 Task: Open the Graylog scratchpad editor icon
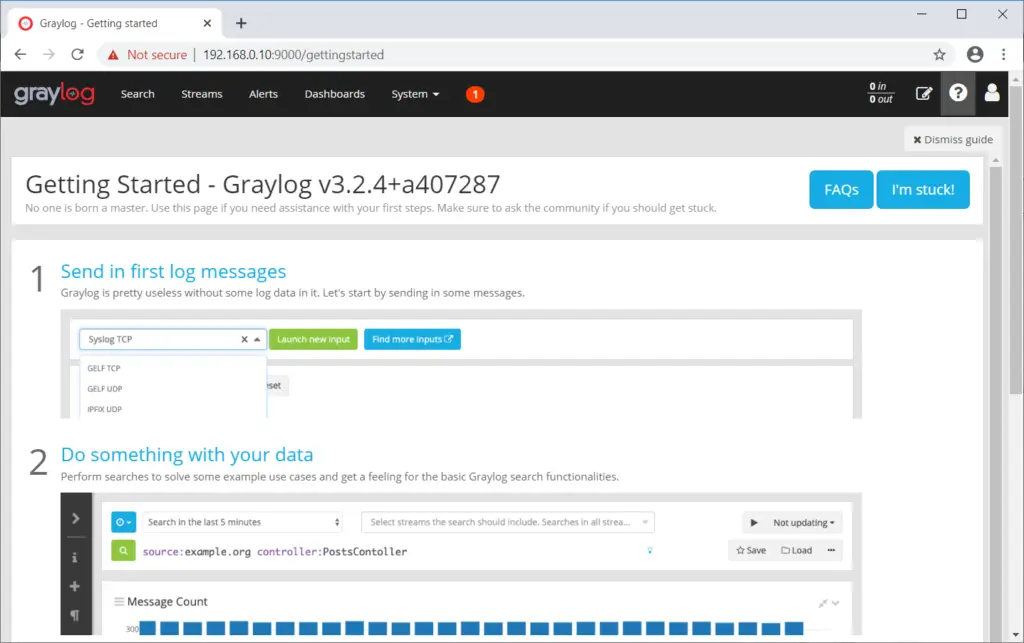924,93
